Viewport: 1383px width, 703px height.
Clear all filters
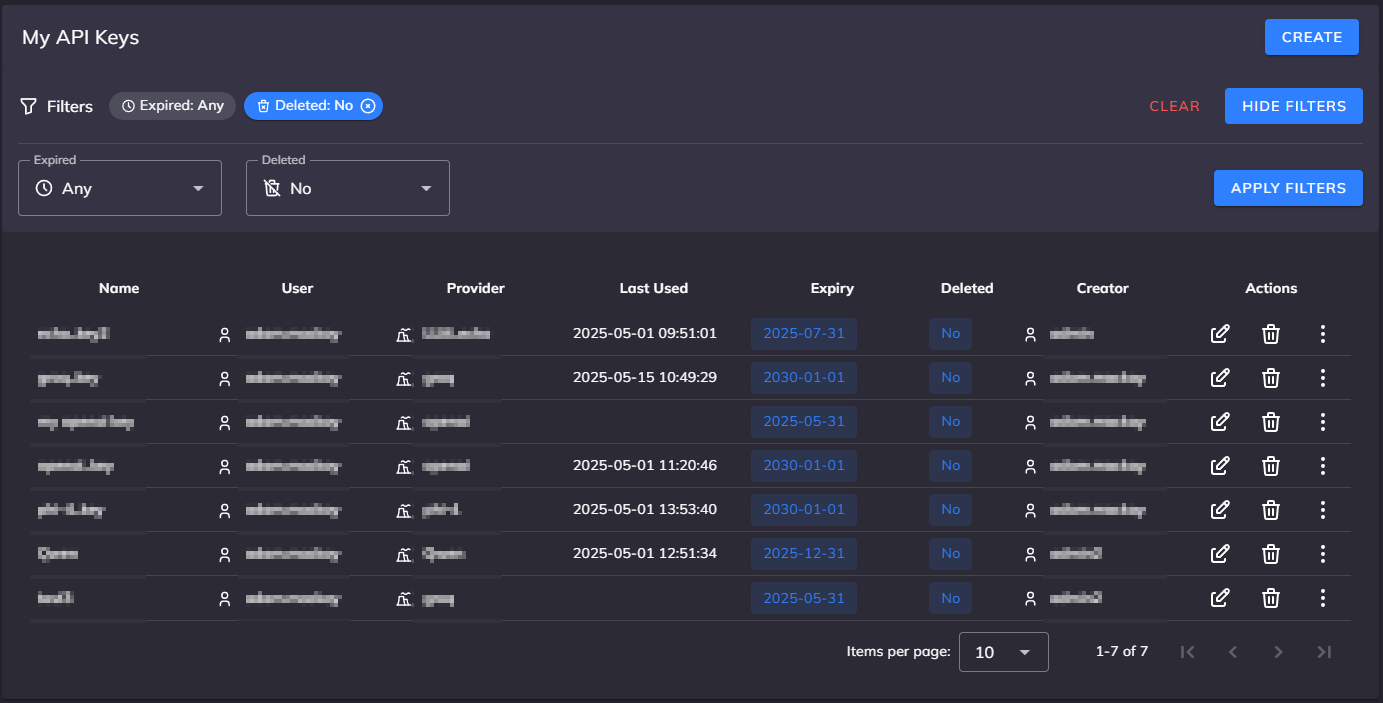click(x=1175, y=106)
